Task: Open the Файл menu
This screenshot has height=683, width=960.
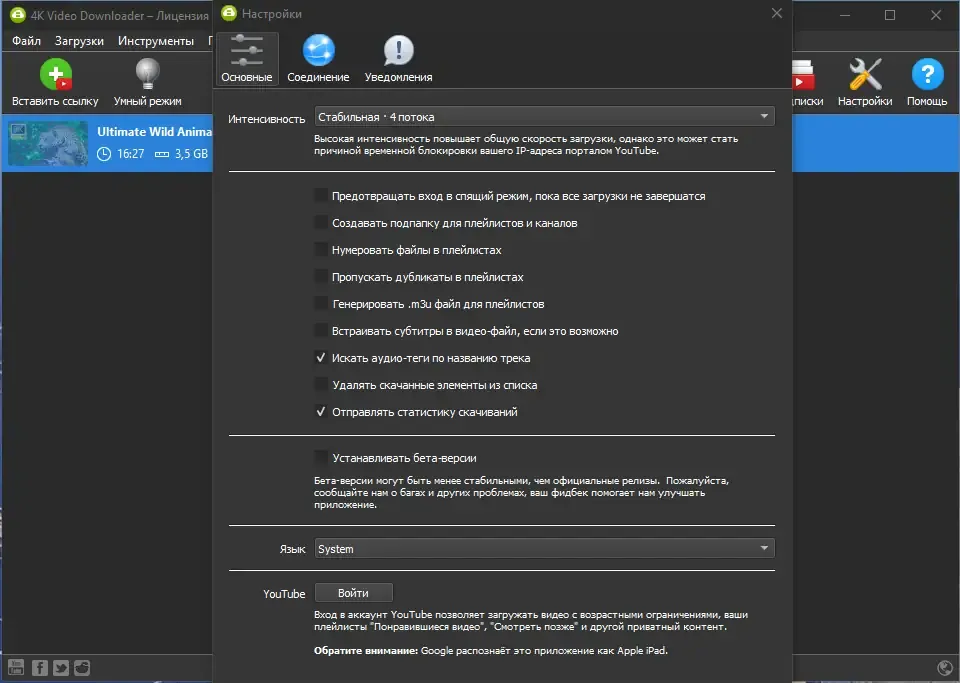Action: click(26, 41)
